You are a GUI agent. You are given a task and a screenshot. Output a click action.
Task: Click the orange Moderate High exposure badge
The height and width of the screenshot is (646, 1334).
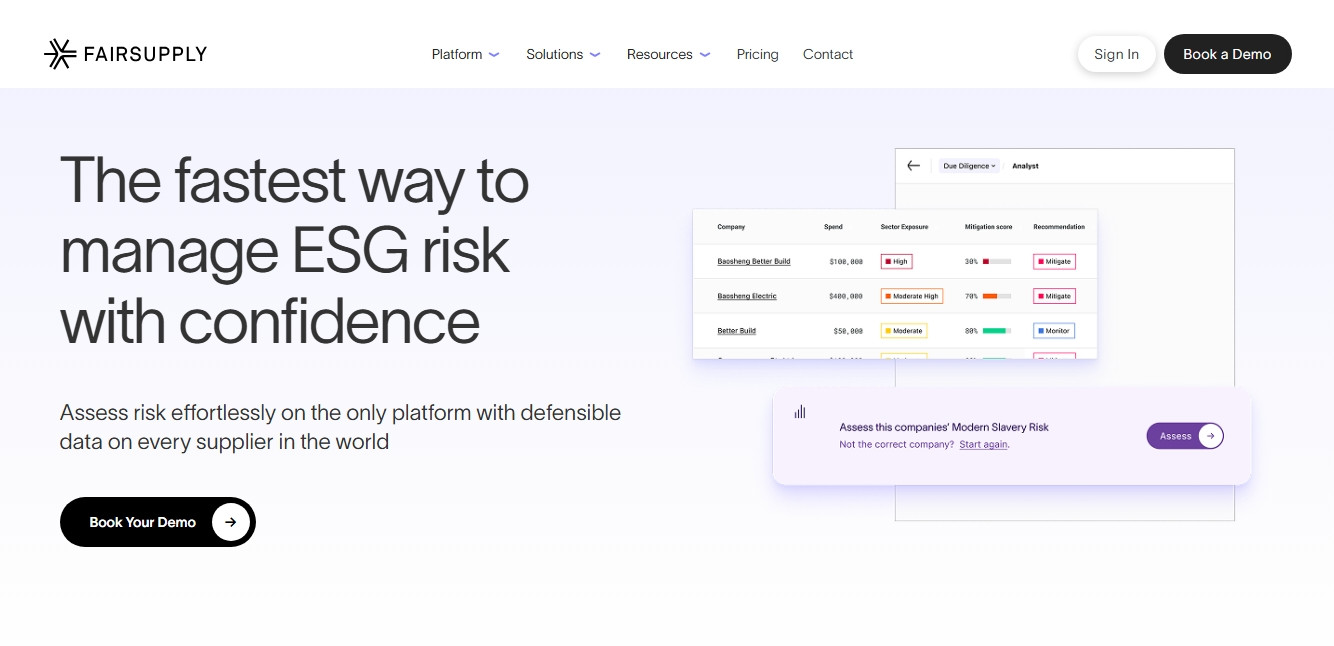click(x=912, y=296)
